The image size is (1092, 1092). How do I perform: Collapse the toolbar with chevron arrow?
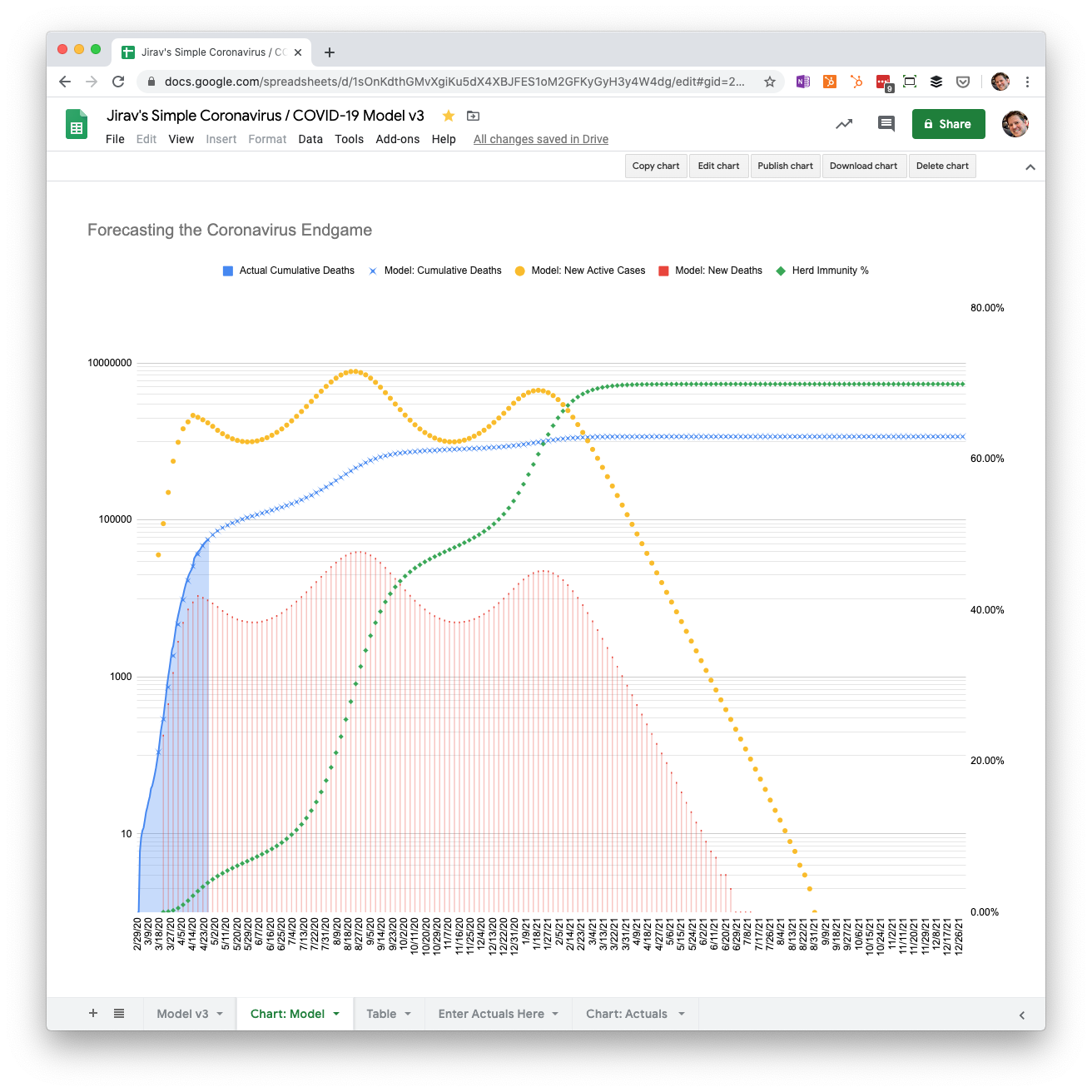tap(1030, 166)
